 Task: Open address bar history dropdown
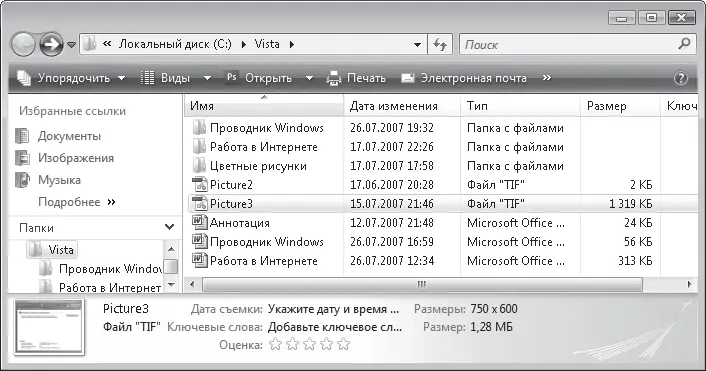tap(417, 45)
